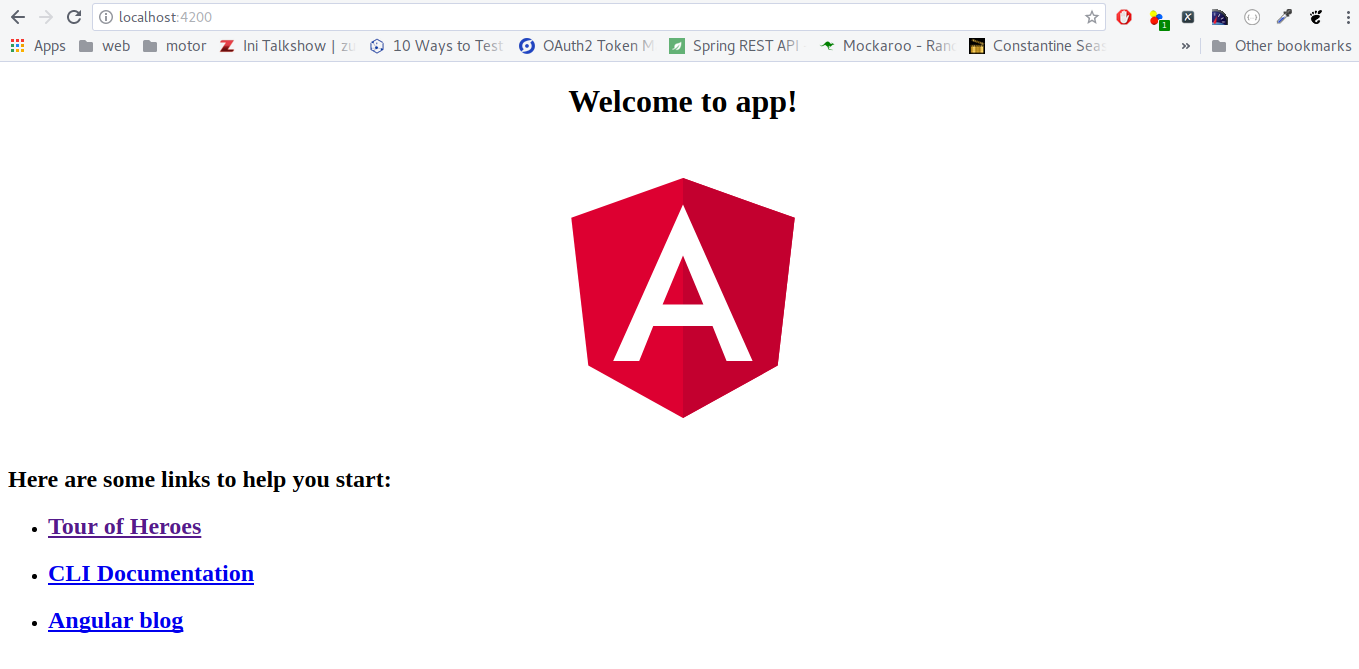Open the speedometer gauge extension
Viewport: 1359px width, 669px height.
(1219, 17)
